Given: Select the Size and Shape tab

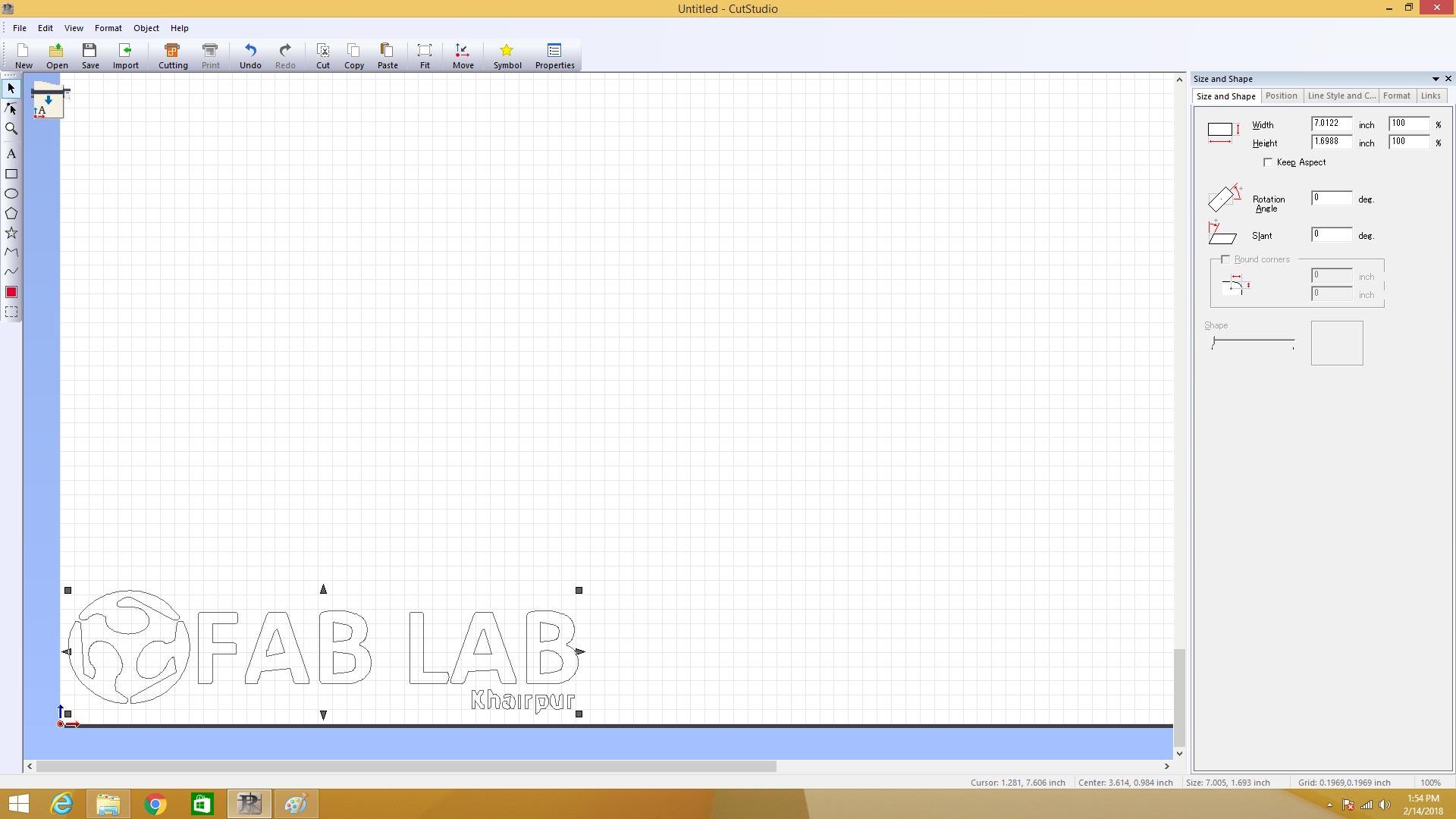Looking at the screenshot, I should point(1225,96).
